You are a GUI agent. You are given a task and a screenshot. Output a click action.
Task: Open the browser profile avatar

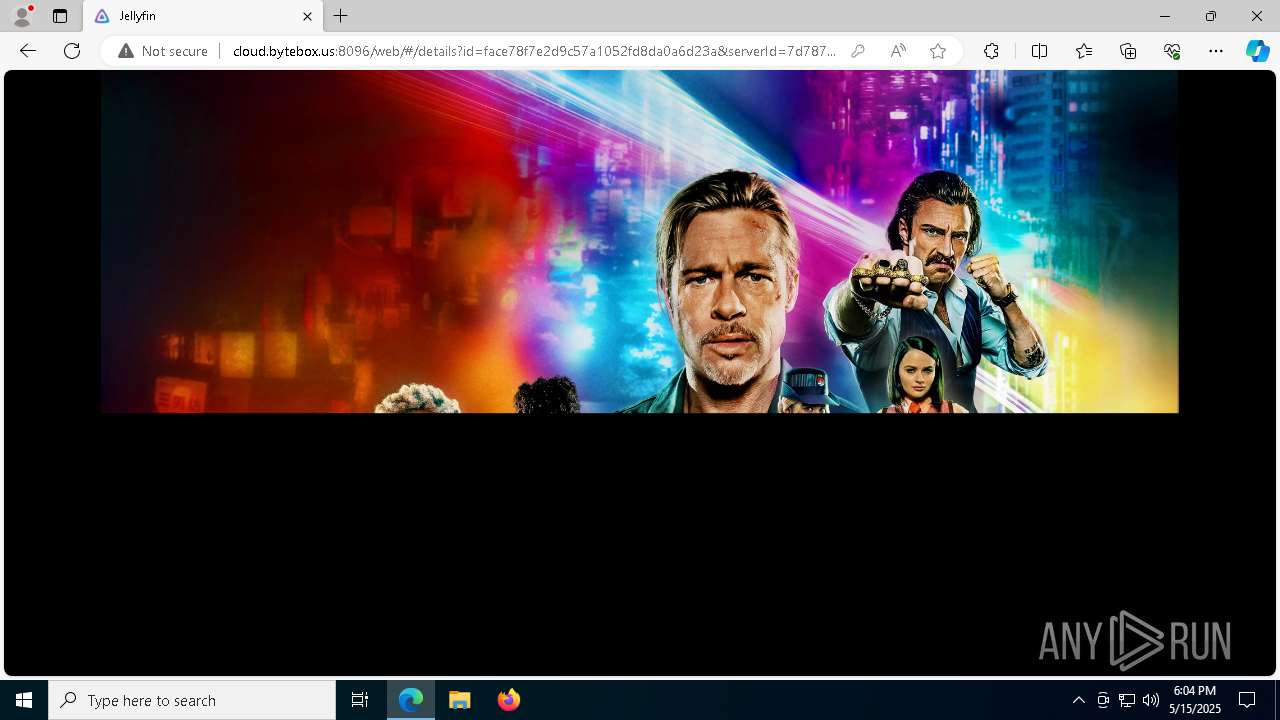pyautogui.click(x=22, y=16)
